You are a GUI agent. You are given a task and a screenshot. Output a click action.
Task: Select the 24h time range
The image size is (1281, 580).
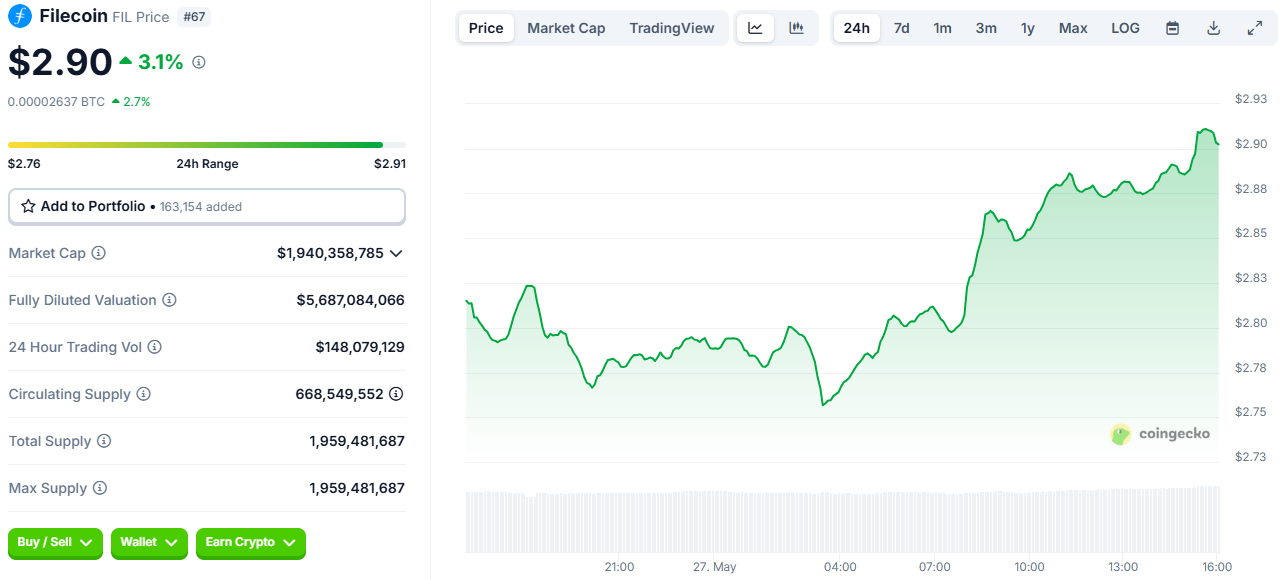(x=856, y=28)
